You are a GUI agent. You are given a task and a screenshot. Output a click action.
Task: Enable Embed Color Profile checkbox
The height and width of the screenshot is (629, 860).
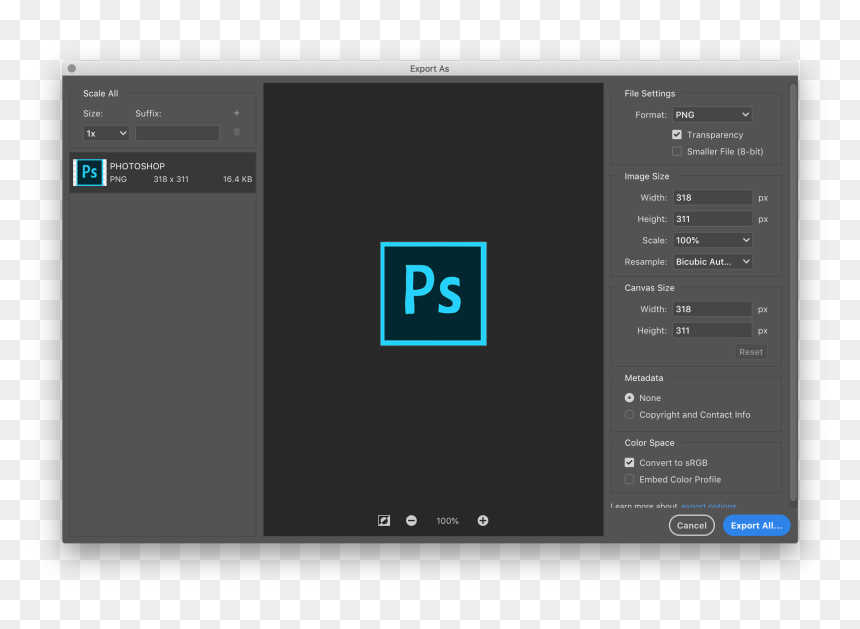(x=629, y=479)
